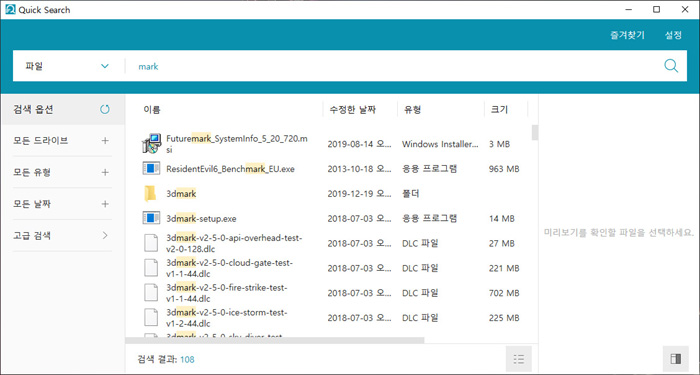
Task: Sort by the 수정한 날짜 column header
Action: click(x=352, y=109)
